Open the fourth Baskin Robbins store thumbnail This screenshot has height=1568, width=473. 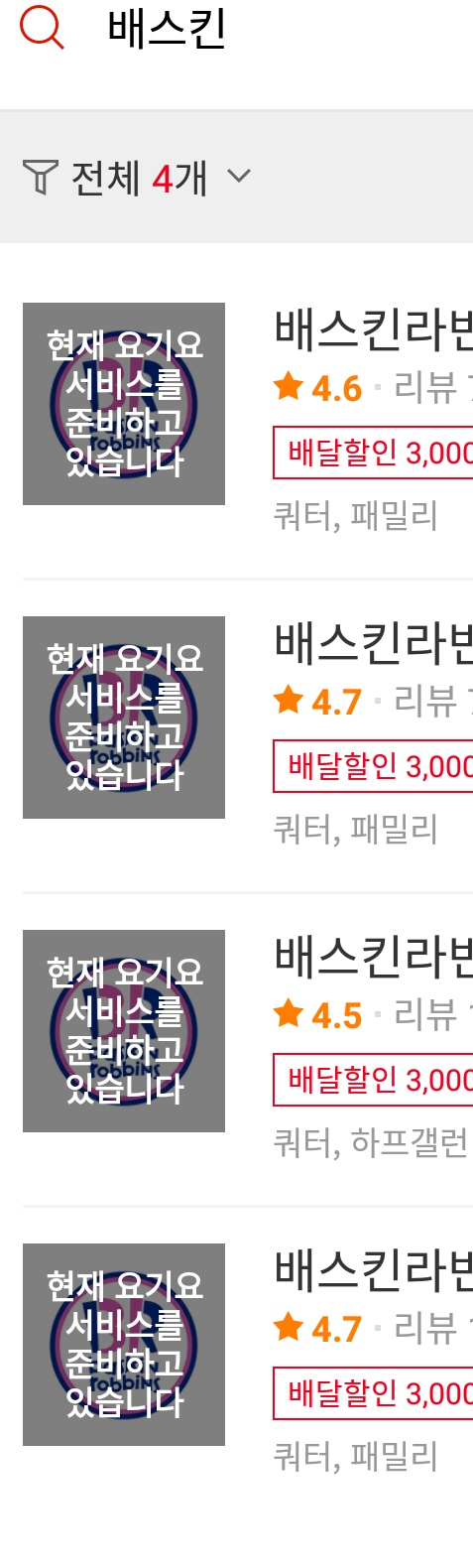coord(124,1345)
